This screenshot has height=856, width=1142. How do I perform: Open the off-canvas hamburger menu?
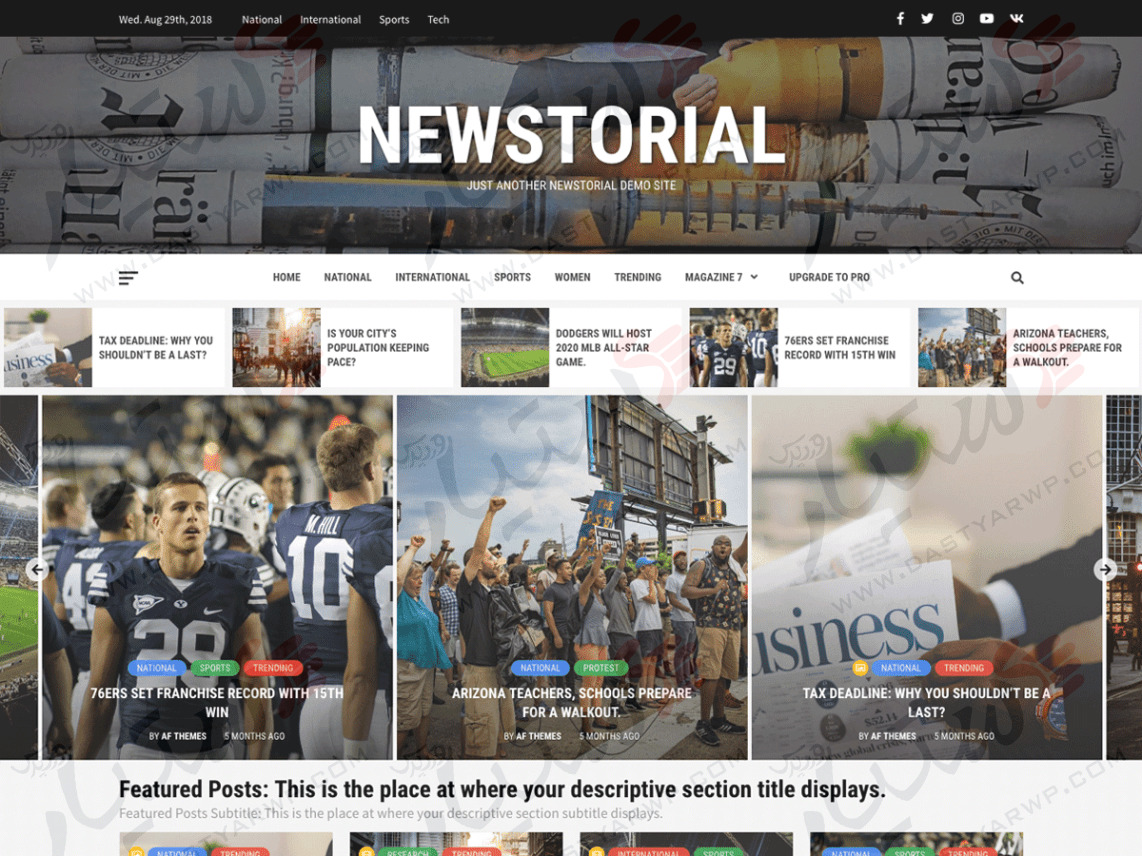[x=128, y=278]
